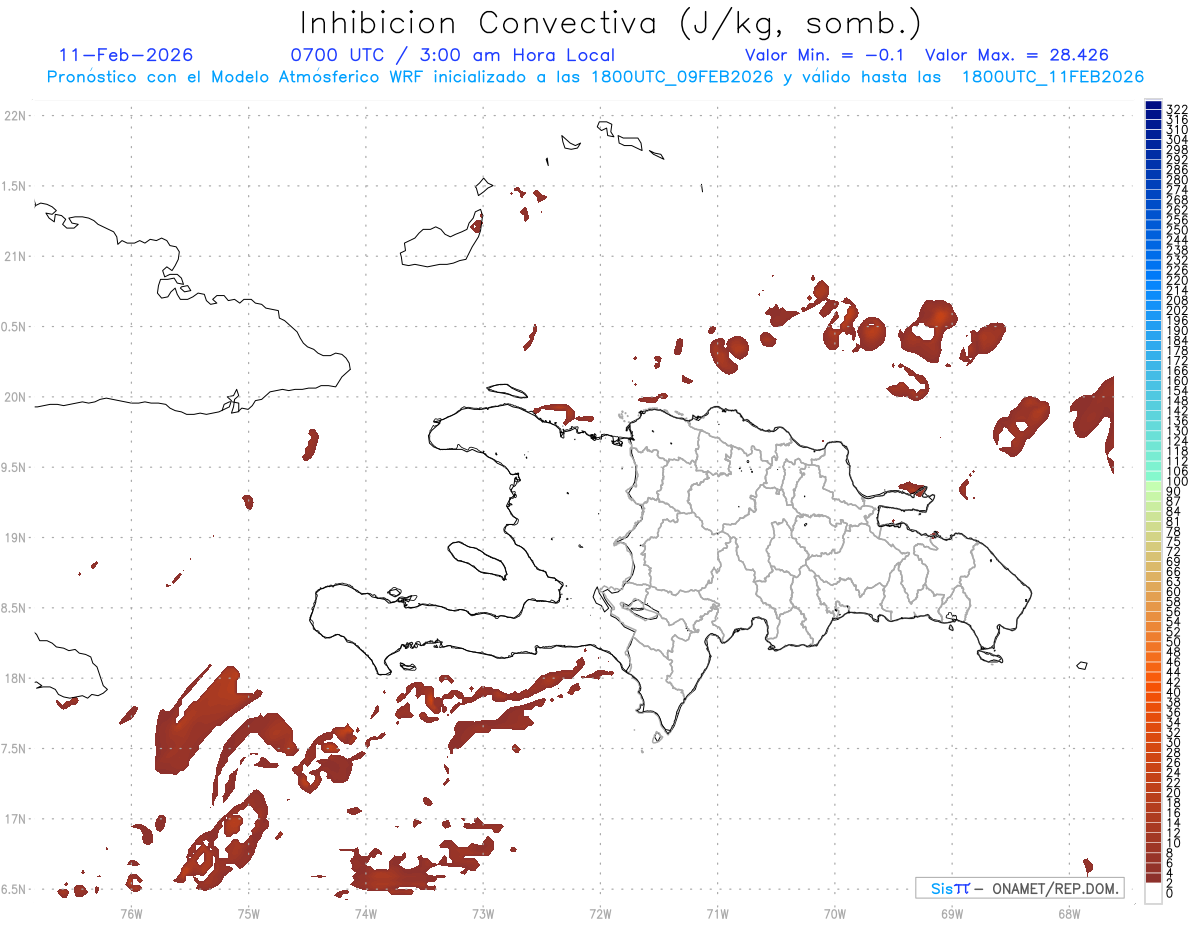Image resolution: width=1200 pixels, height=927 pixels.
Task: Click the '6.5N' latitude label
Action: coord(15,889)
